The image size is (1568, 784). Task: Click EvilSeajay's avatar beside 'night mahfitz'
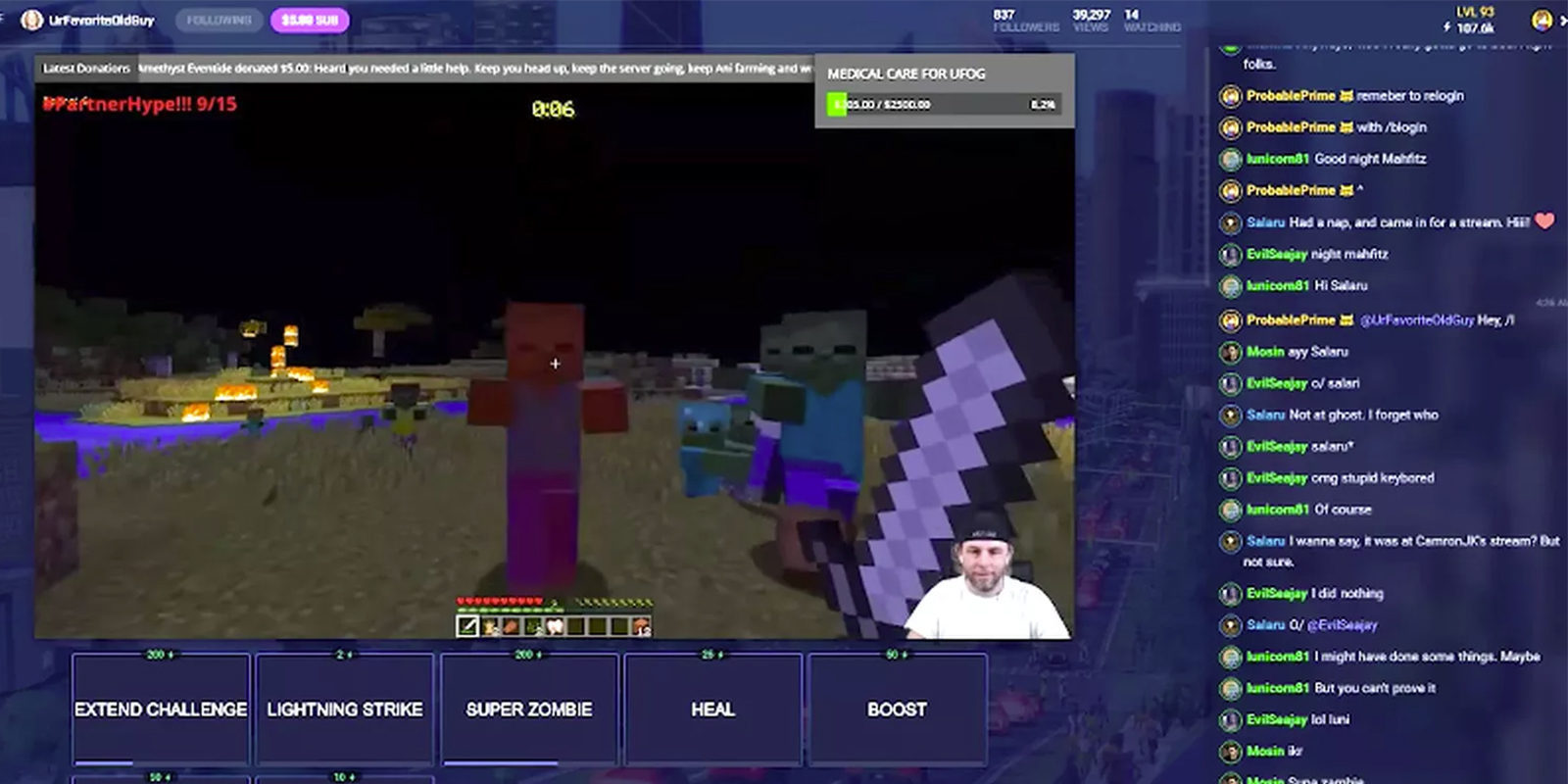point(1230,255)
